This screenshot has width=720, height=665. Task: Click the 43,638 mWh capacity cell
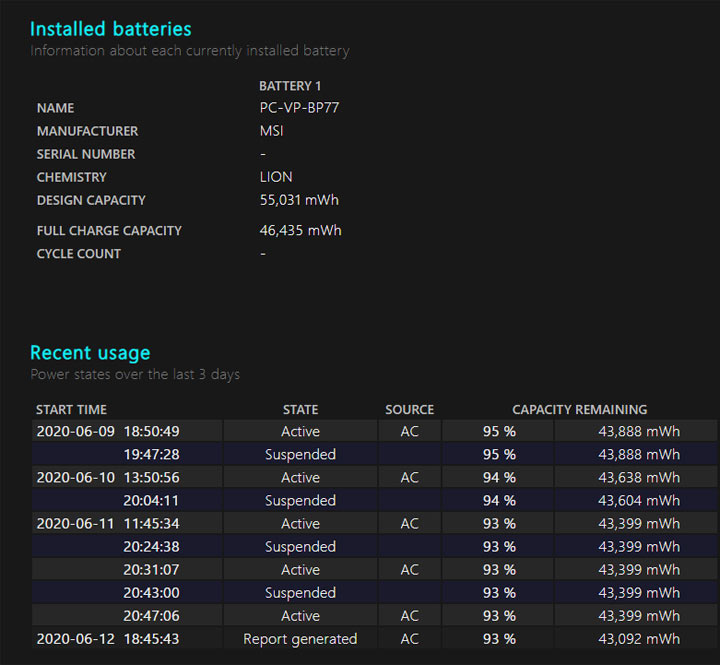[638, 478]
